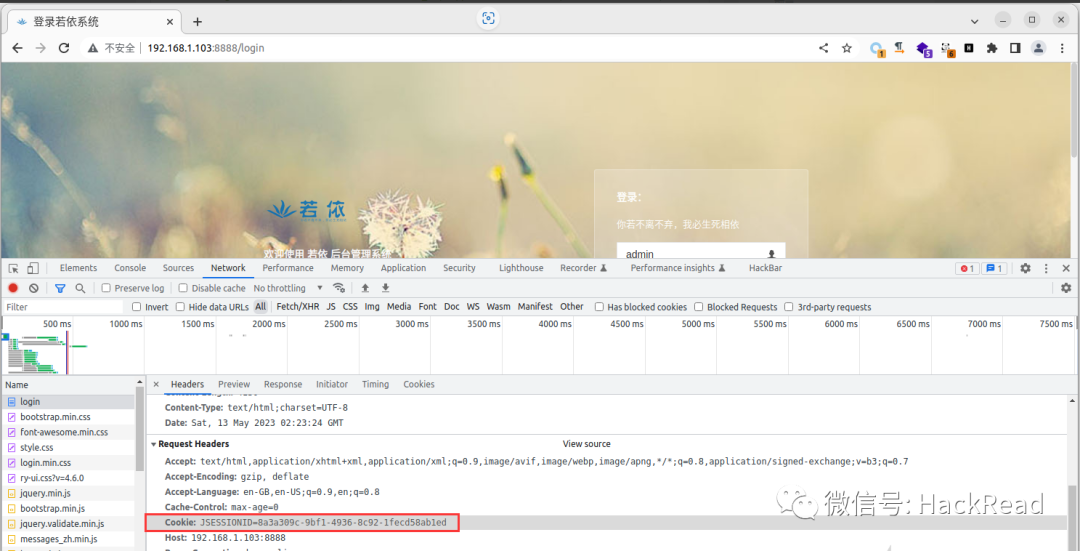Open the Application panel
The image size is (1080, 551).
pyautogui.click(x=404, y=268)
